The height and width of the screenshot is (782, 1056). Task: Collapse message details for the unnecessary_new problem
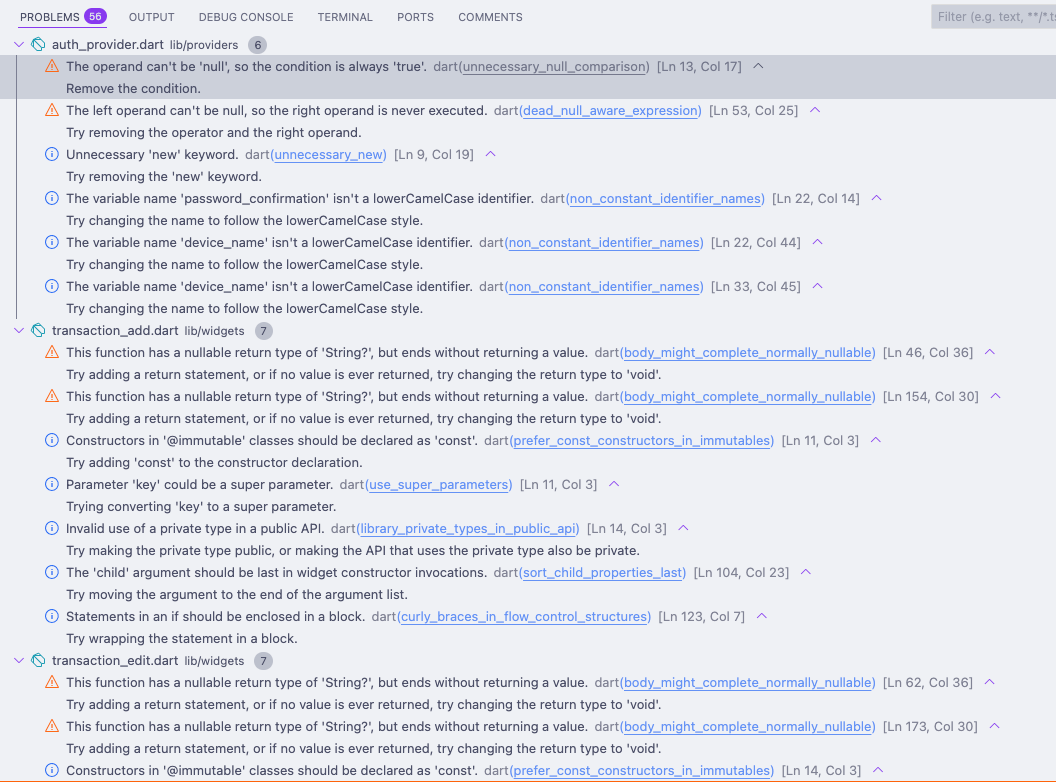pos(490,154)
